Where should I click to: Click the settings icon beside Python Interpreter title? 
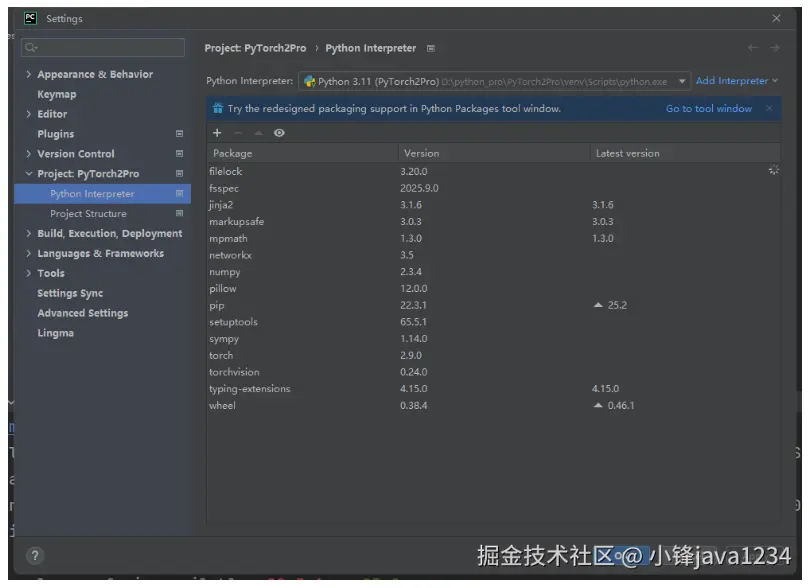[x=430, y=48]
